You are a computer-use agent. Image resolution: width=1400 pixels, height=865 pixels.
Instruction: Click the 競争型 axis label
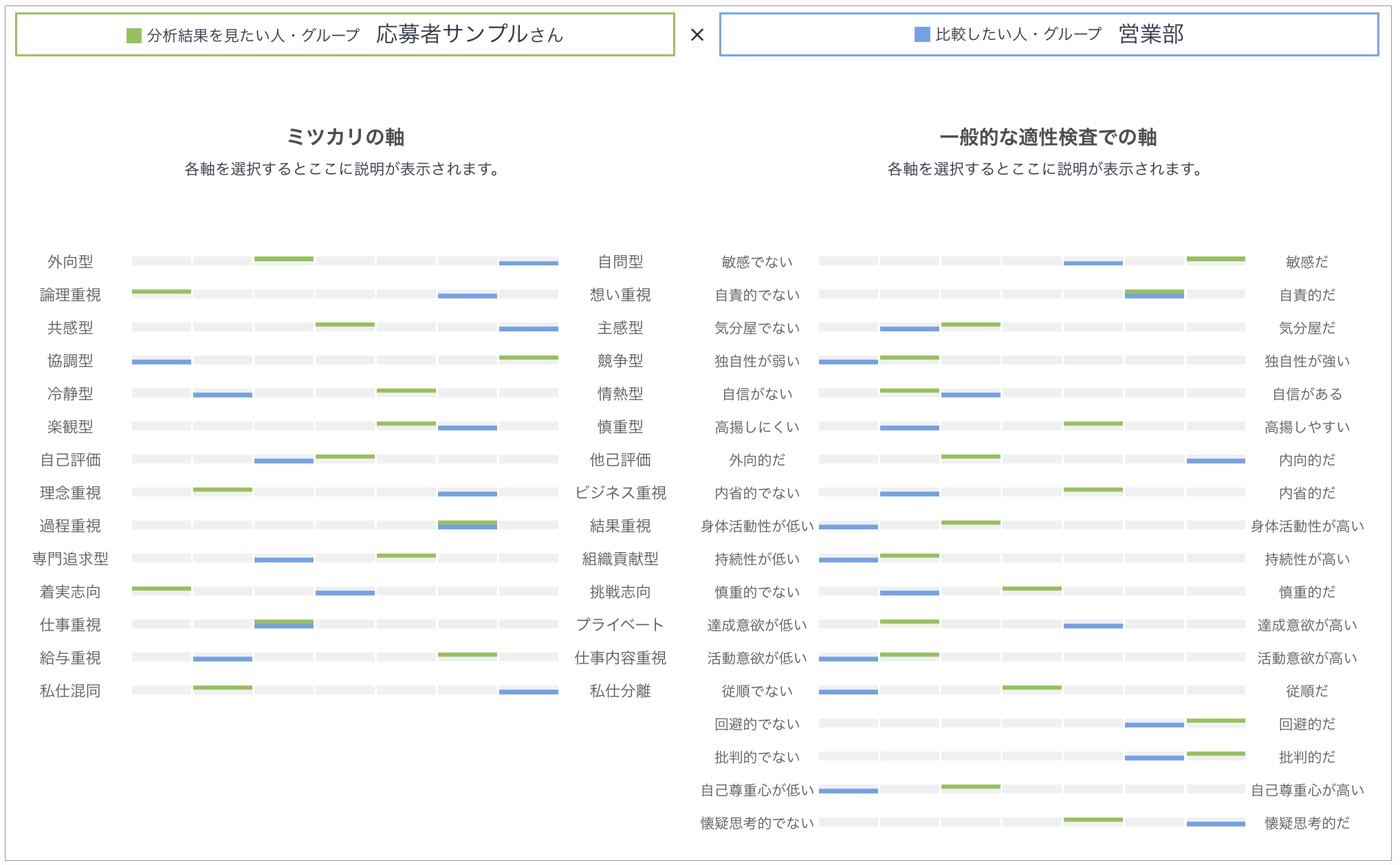tap(620, 361)
